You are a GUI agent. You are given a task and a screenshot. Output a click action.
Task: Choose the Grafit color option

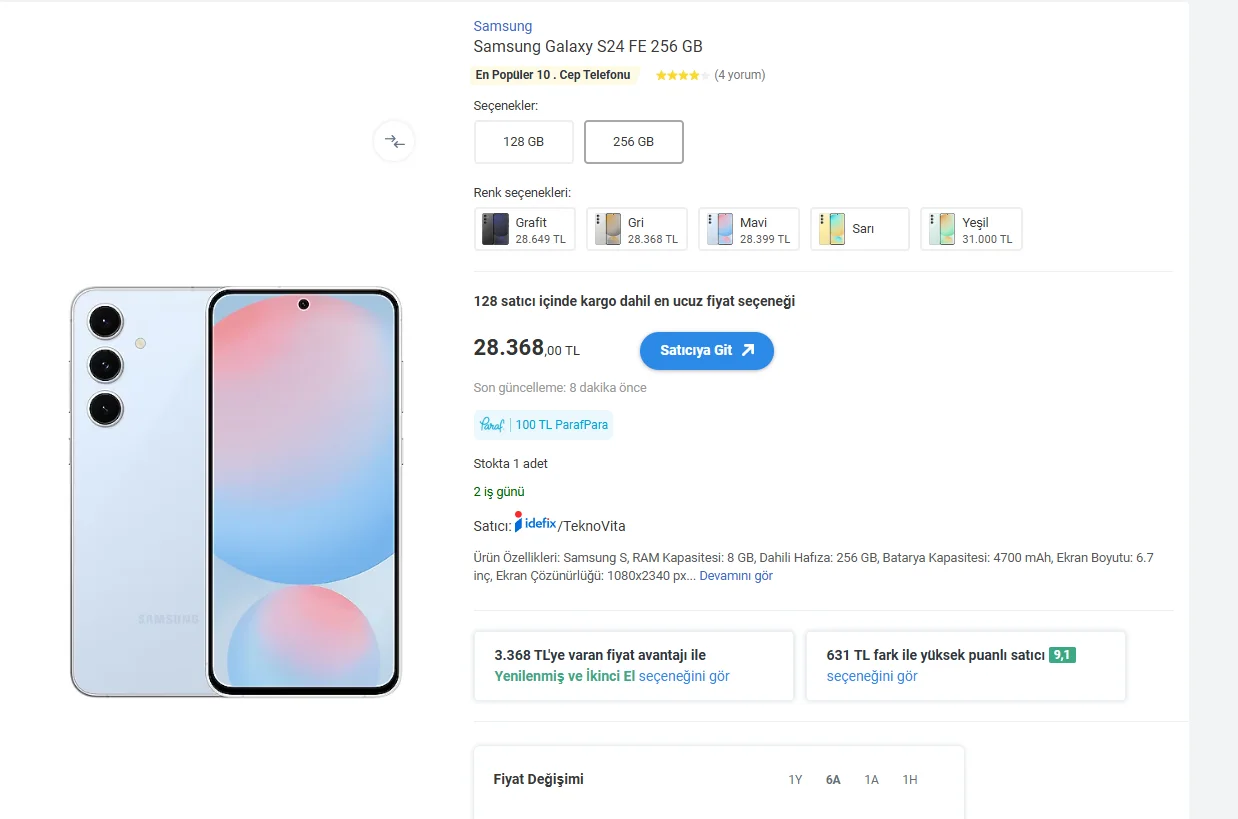coord(525,229)
